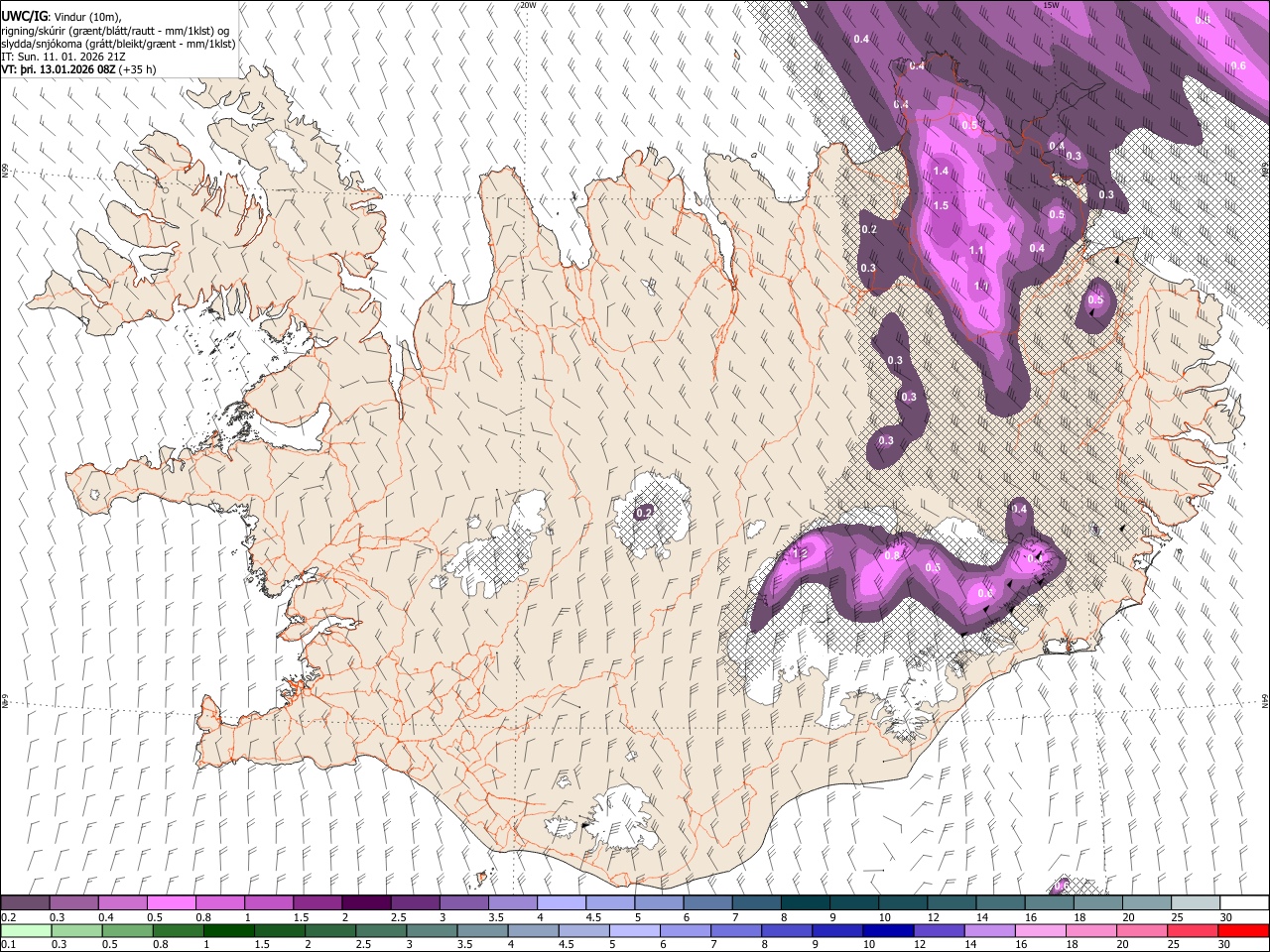
Task: Click the 1.4 precipitation value on the map
Action: (x=942, y=172)
